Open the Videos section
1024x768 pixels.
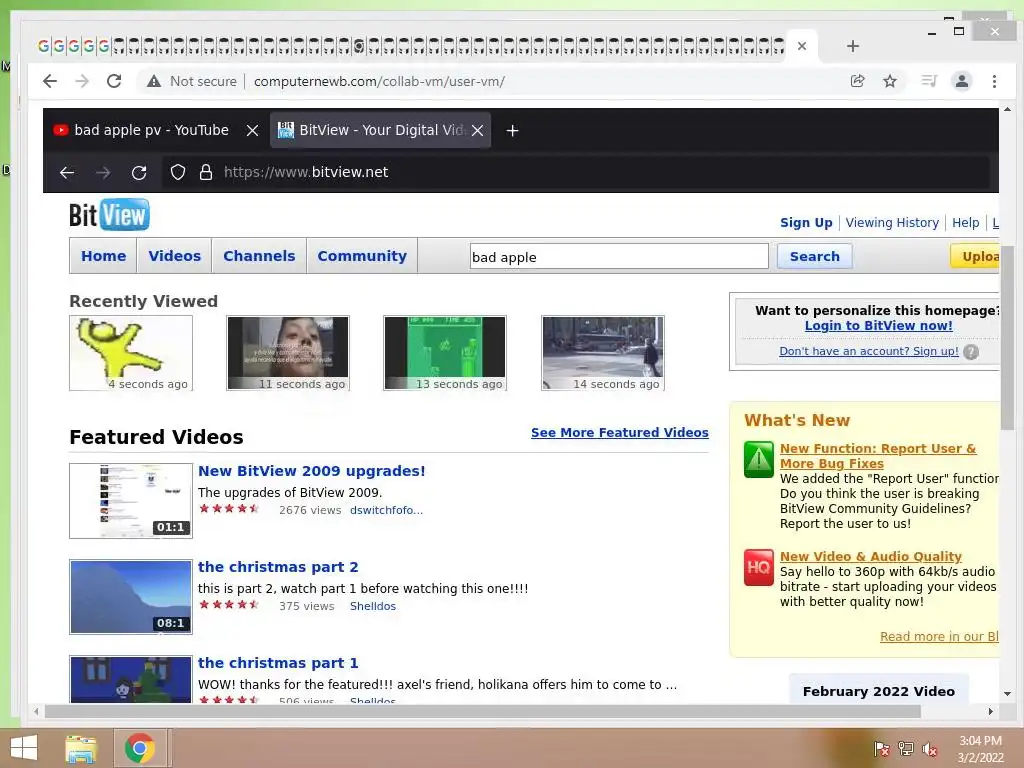[174, 256]
